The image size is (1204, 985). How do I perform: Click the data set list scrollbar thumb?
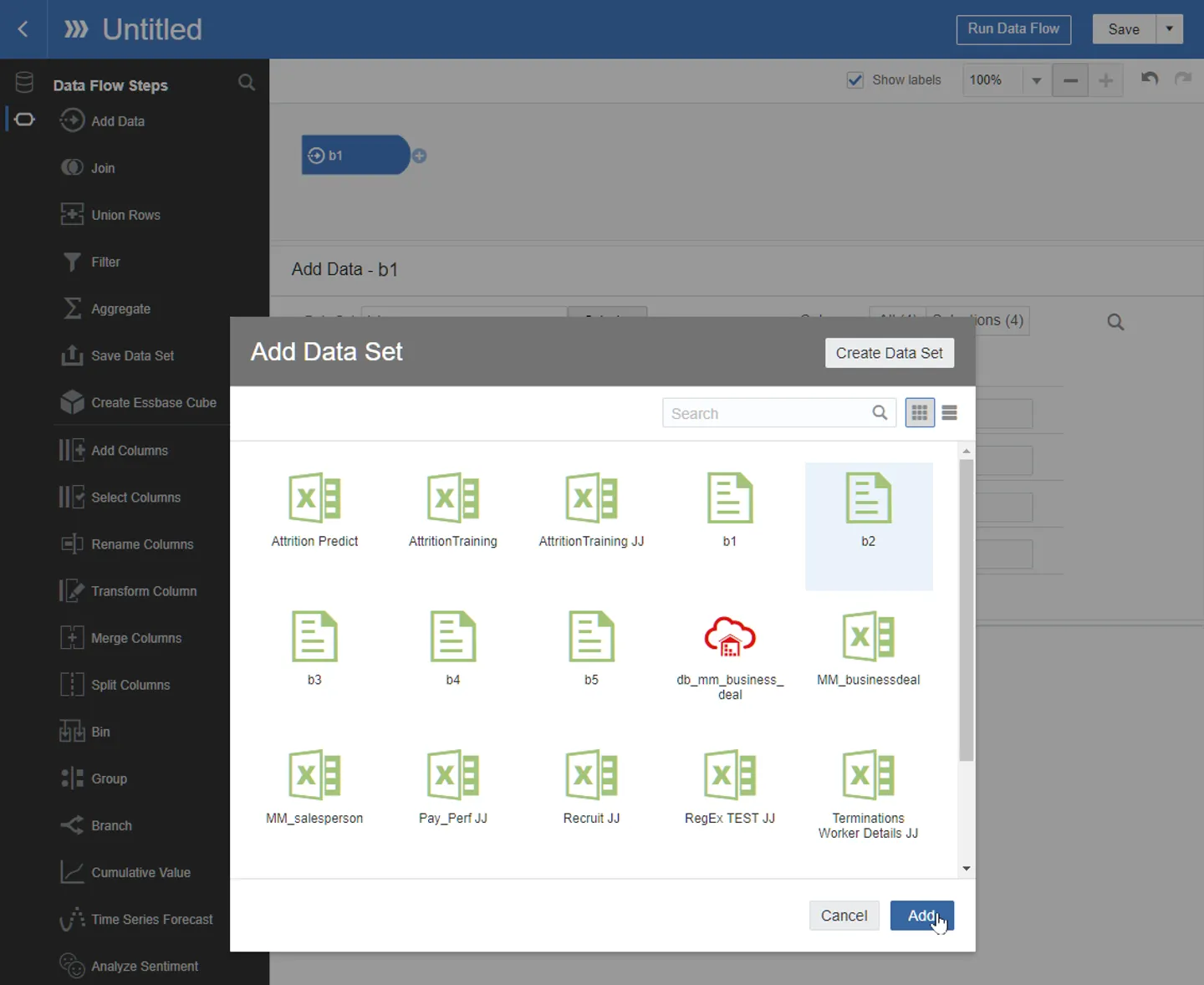click(967, 610)
